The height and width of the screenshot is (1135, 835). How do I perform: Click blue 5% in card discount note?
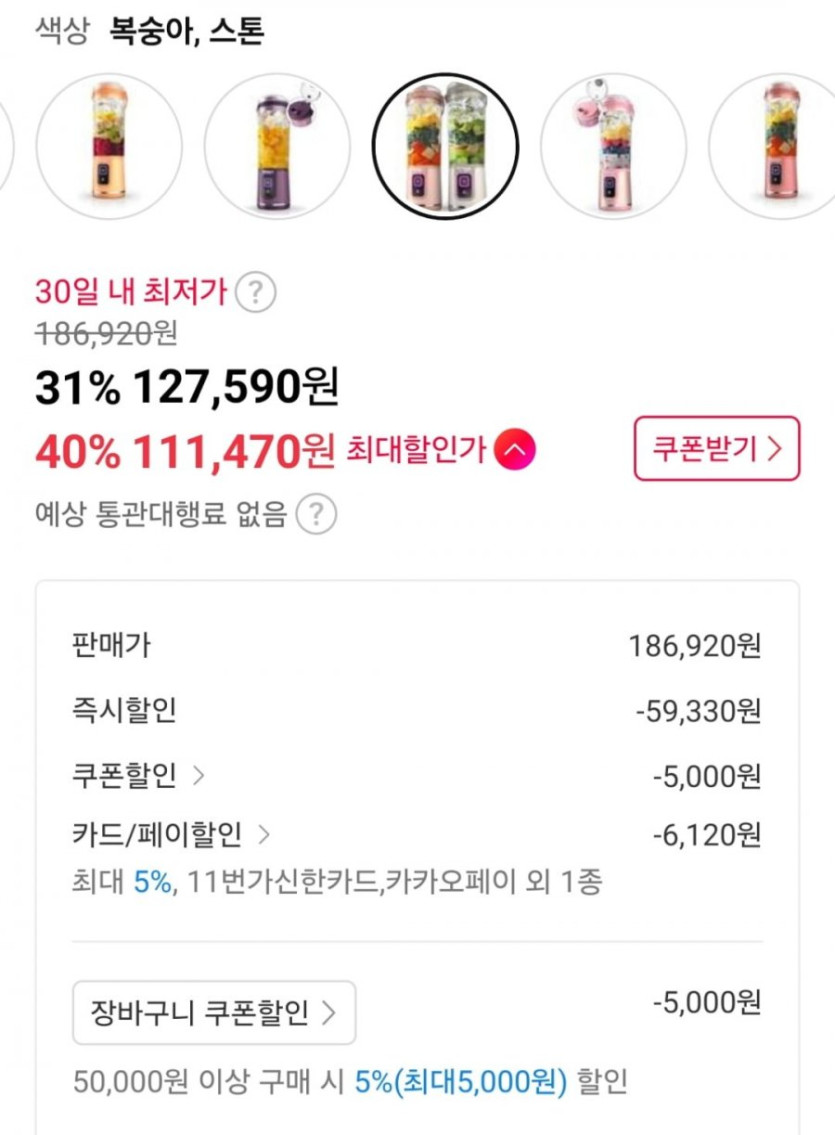coord(152,883)
